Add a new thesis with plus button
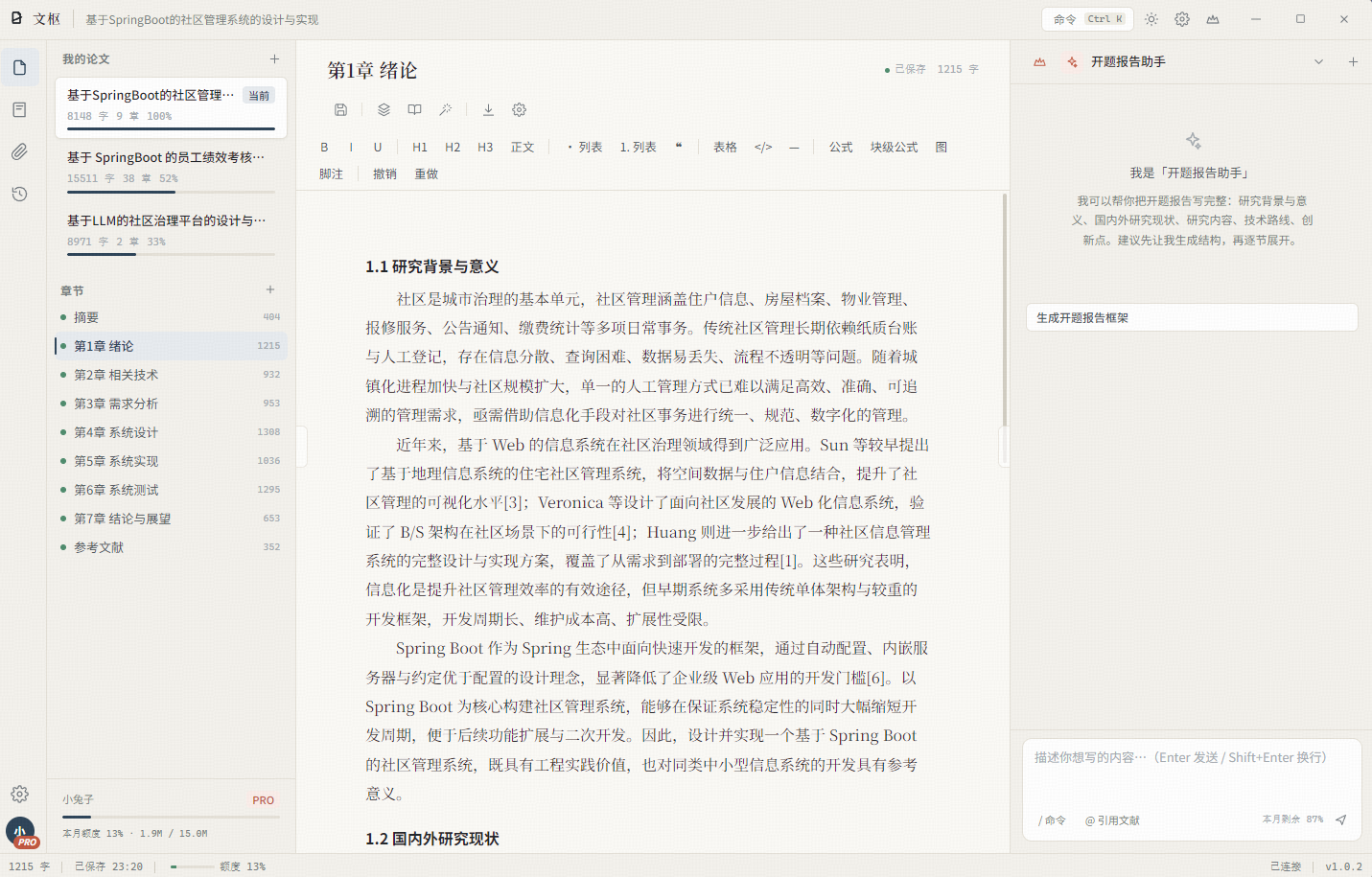Image resolution: width=1372 pixels, height=877 pixels. 274,58
